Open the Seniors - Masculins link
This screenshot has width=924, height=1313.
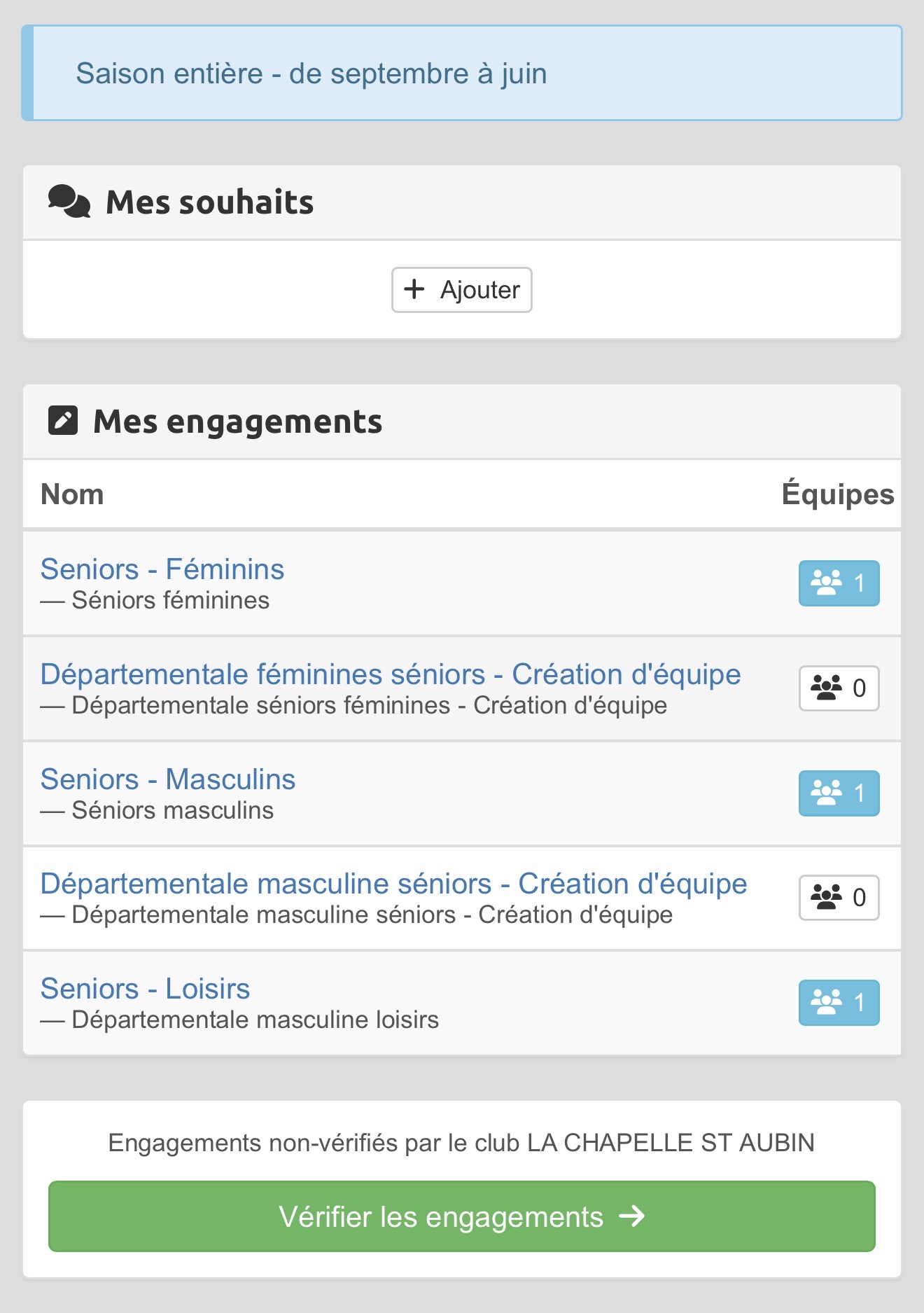pos(168,779)
